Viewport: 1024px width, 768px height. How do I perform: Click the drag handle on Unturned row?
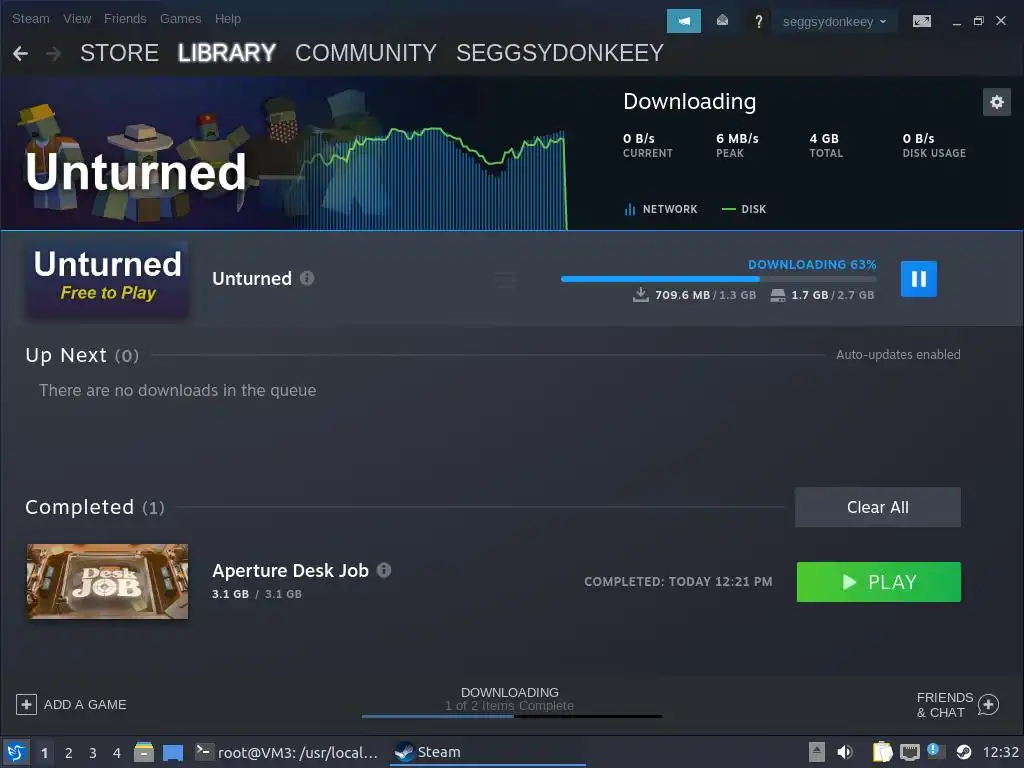click(x=505, y=280)
